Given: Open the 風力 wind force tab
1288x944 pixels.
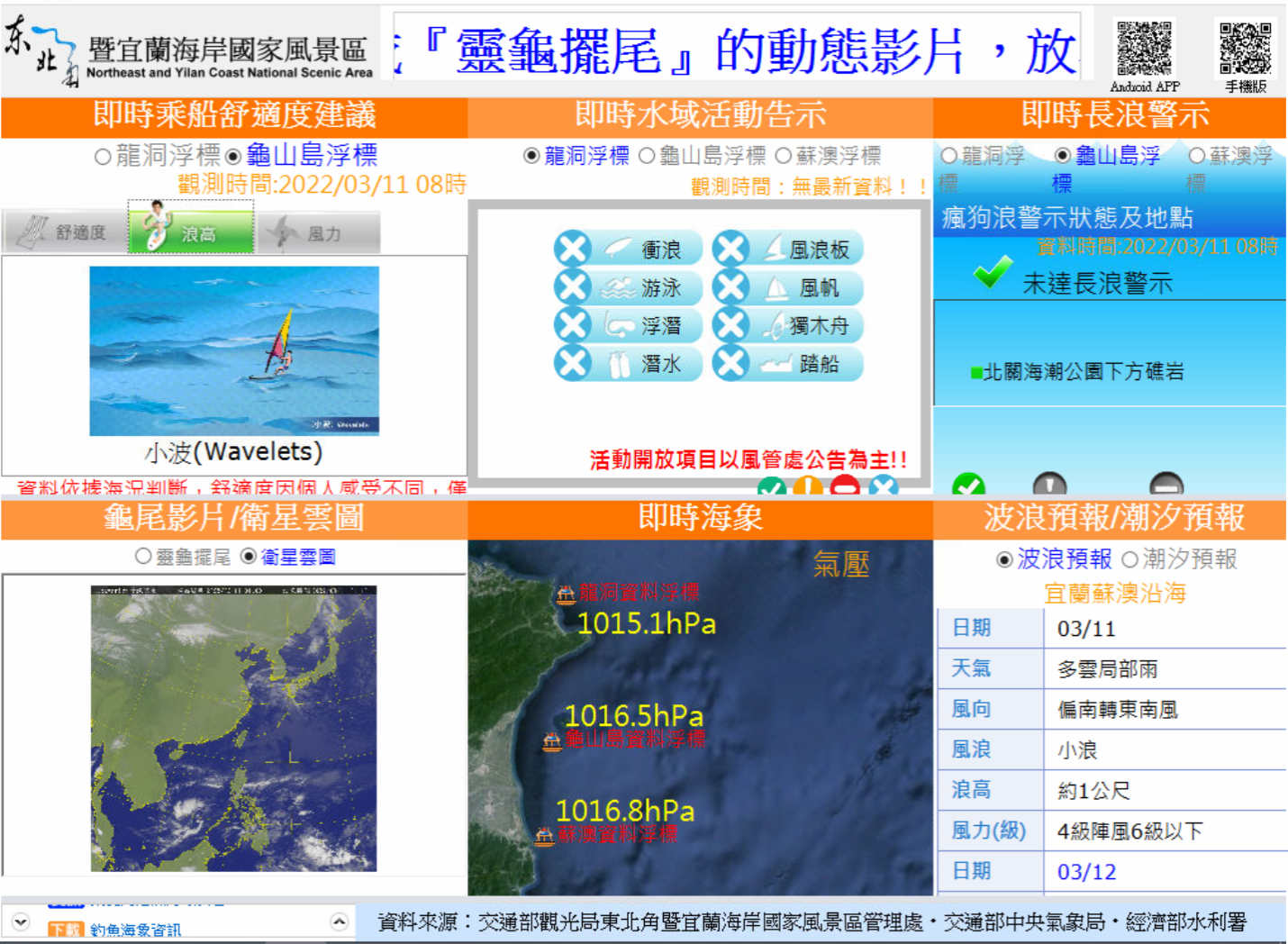Looking at the screenshot, I should (318, 232).
